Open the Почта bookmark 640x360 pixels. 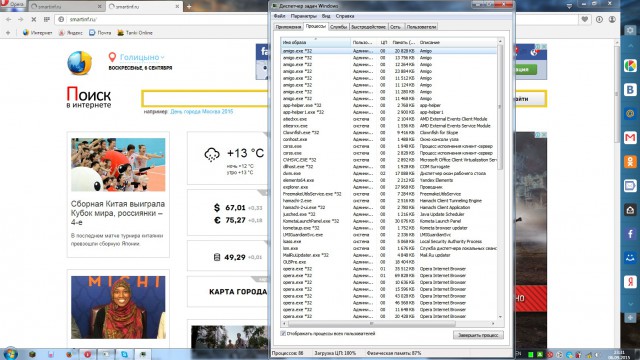[100, 33]
